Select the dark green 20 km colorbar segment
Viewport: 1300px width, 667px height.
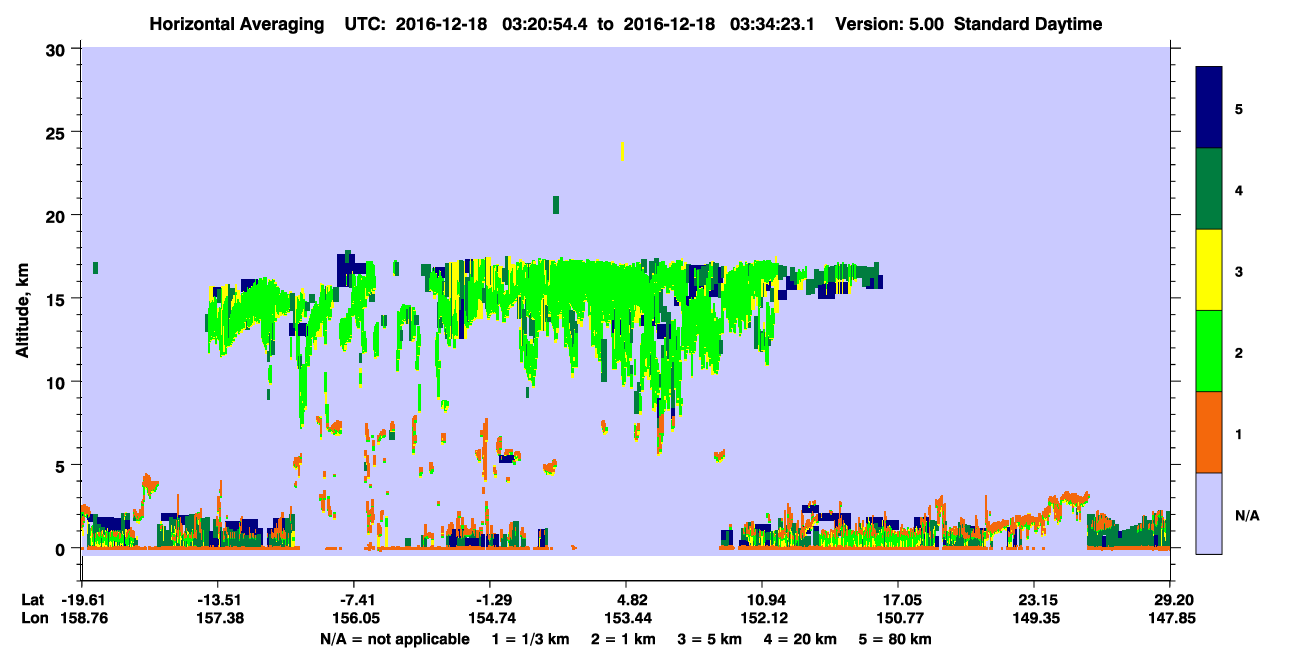click(1209, 189)
